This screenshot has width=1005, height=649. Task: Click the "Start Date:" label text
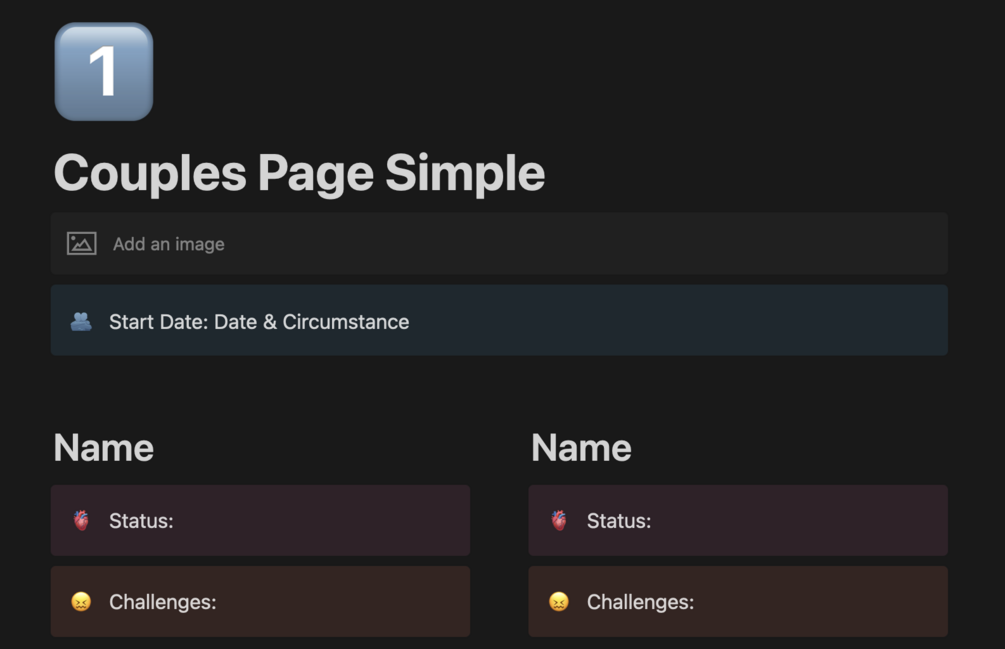[158, 322]
